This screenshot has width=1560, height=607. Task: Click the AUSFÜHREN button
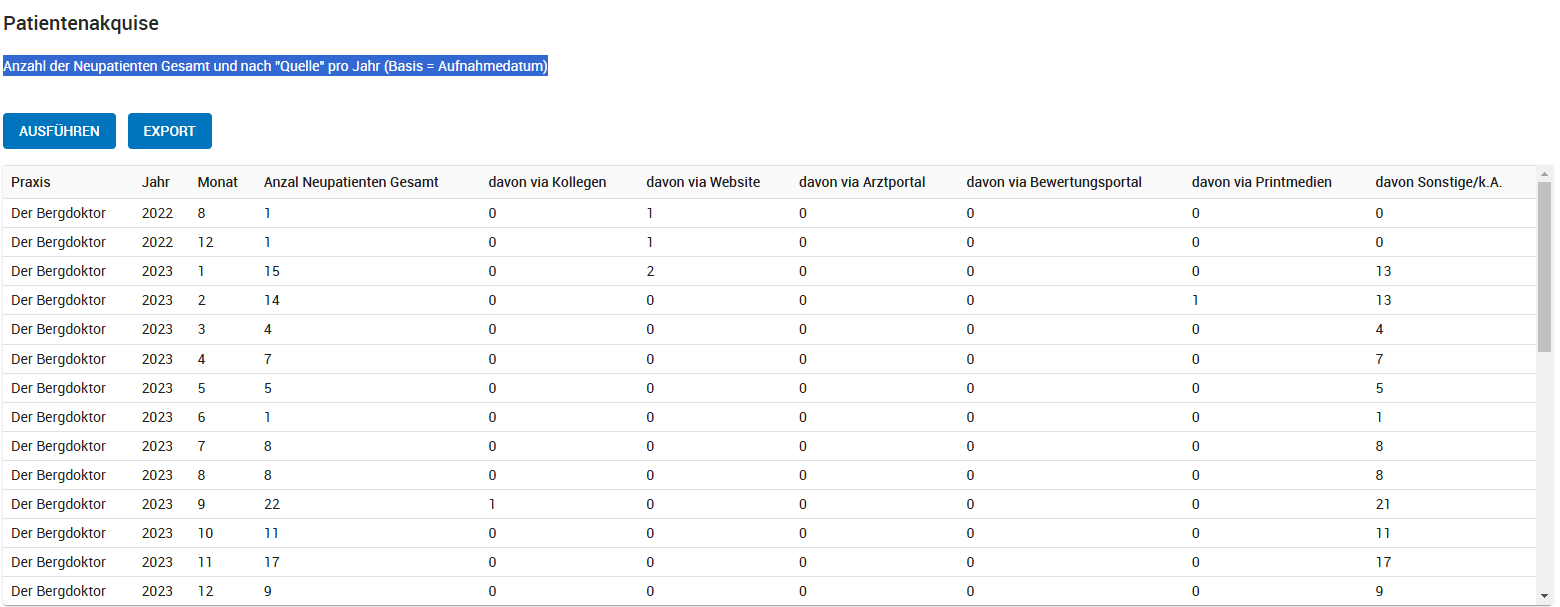click(x=59, y=131)
